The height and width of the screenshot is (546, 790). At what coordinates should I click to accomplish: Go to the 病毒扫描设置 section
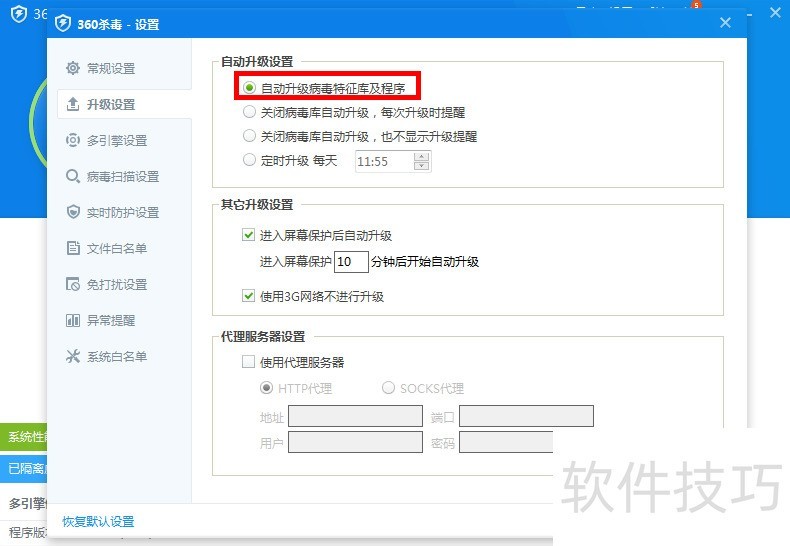(124, 176)
